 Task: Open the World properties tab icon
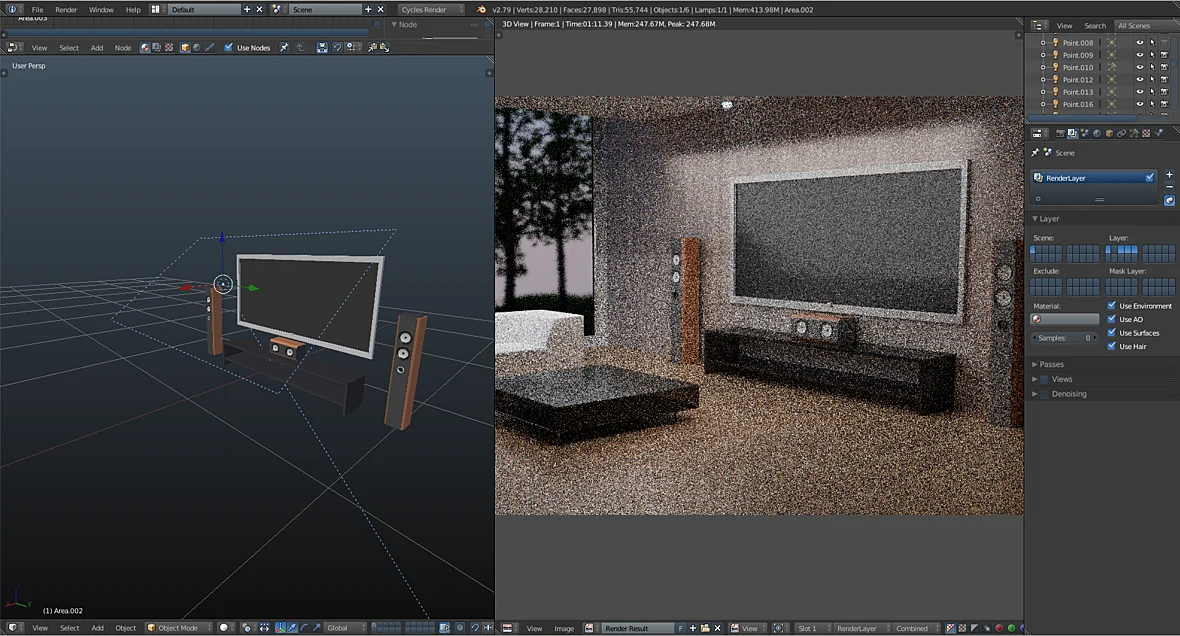click(1096, 133)
